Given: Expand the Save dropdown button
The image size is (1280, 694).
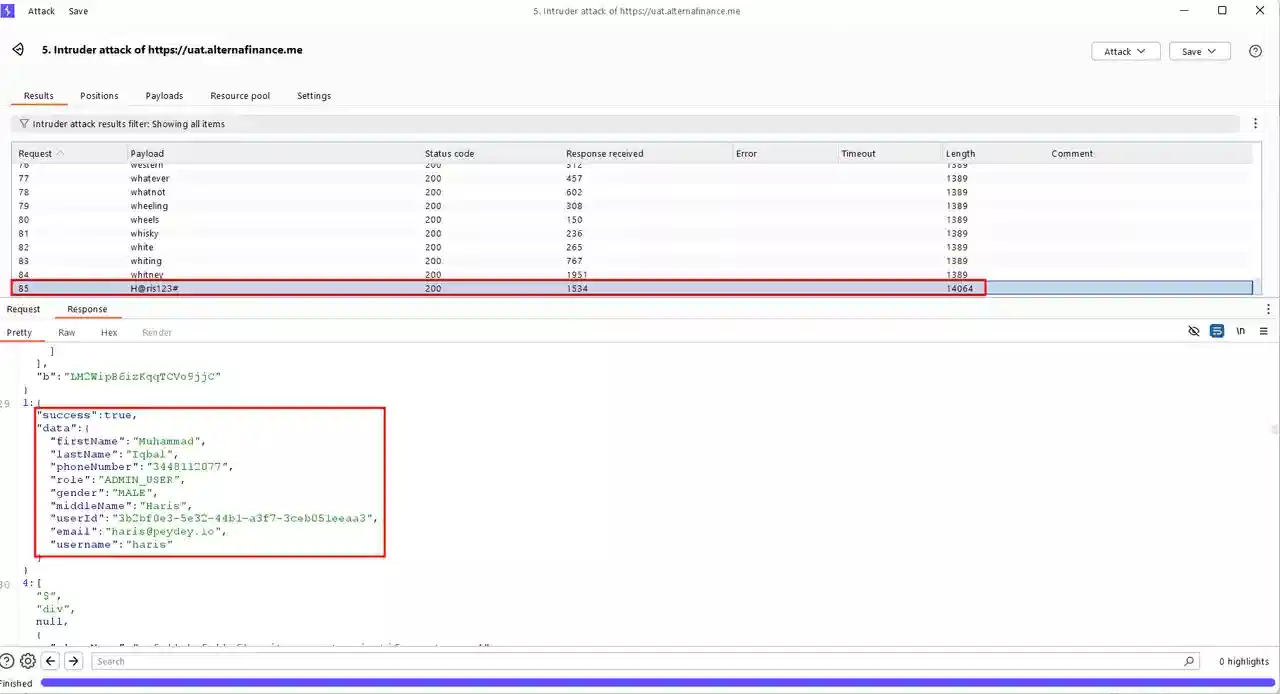Looking at the screenshot, I should pyautogui.click(x=1199, y=51).
